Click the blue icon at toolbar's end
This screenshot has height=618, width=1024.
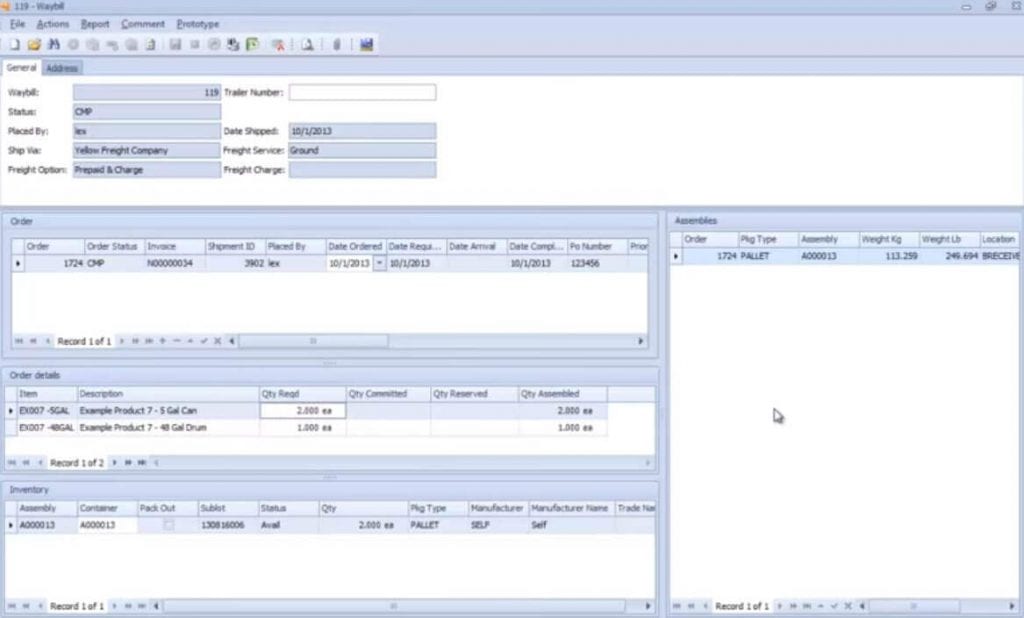click(x=366, y=45)
